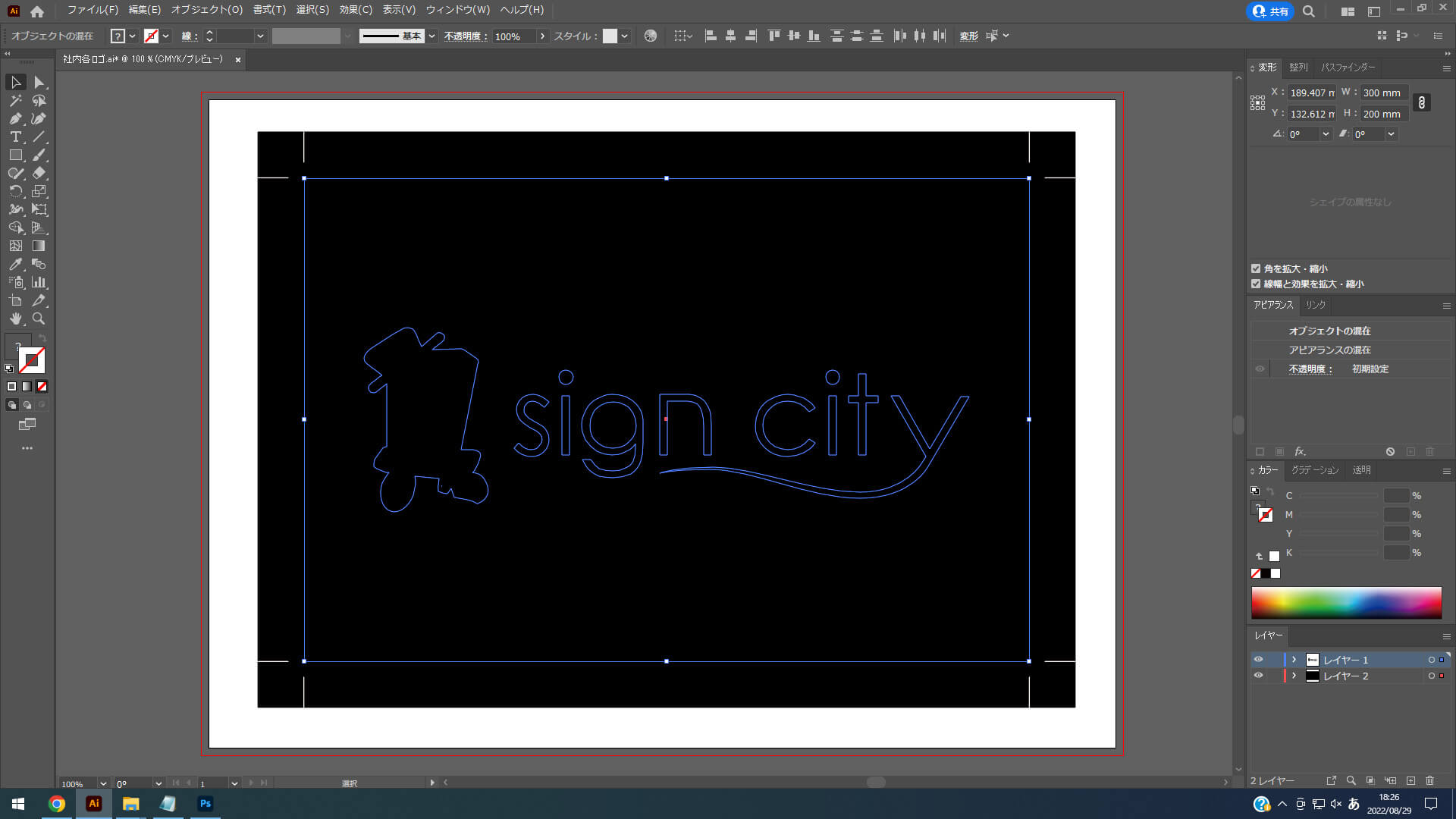Select the Line Segment tool
This screenshot has width=1456, height=819.
coord(39,136)
